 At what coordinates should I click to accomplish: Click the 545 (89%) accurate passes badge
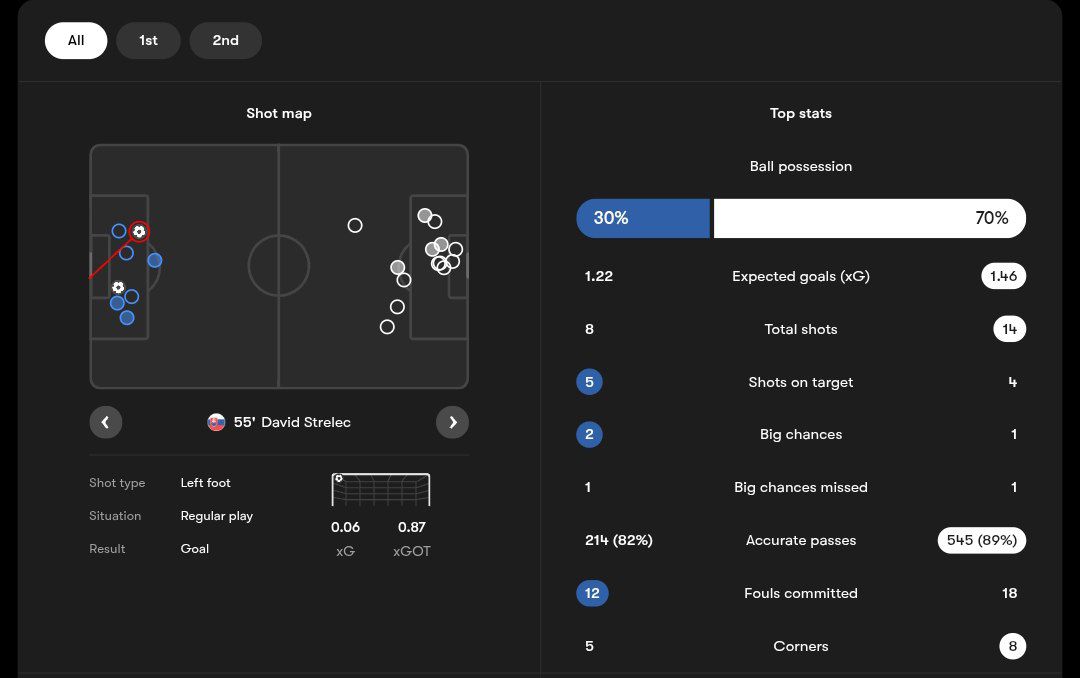[981, 540]
